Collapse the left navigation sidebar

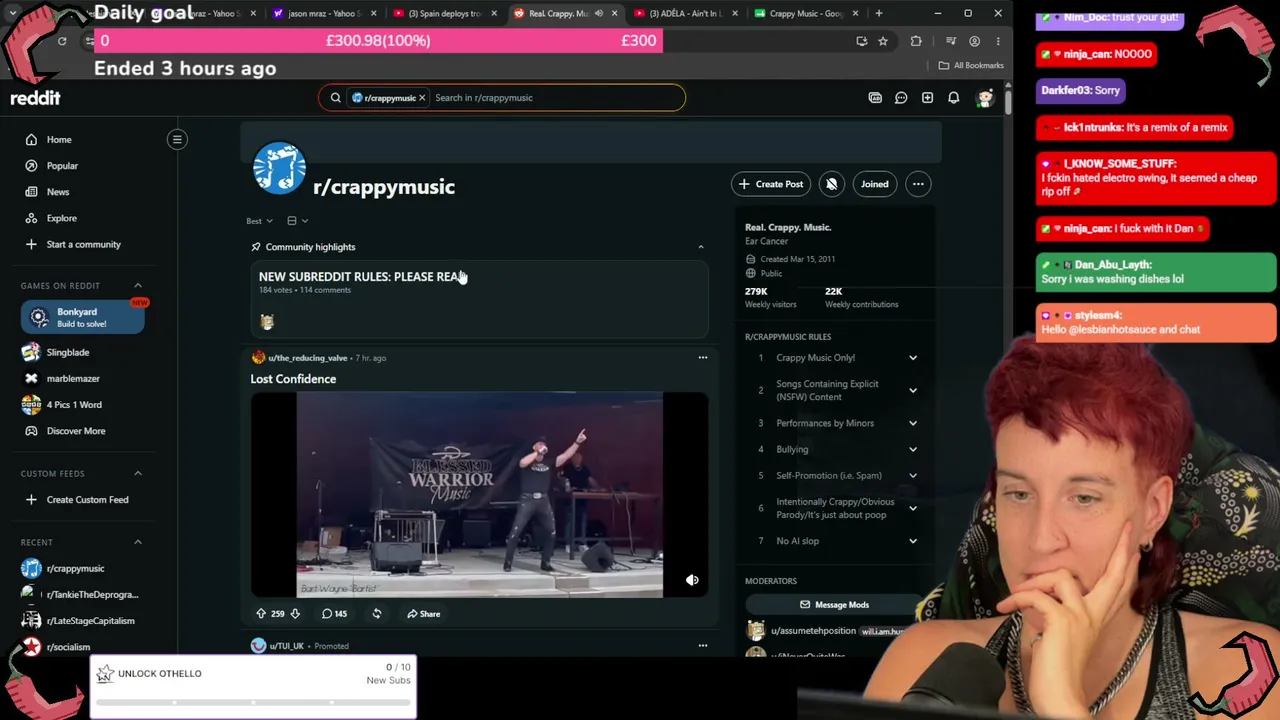point(177,140)
